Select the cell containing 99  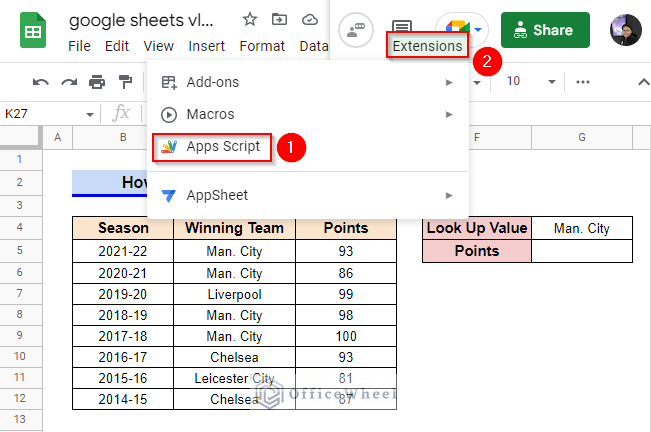pos(346,294)
